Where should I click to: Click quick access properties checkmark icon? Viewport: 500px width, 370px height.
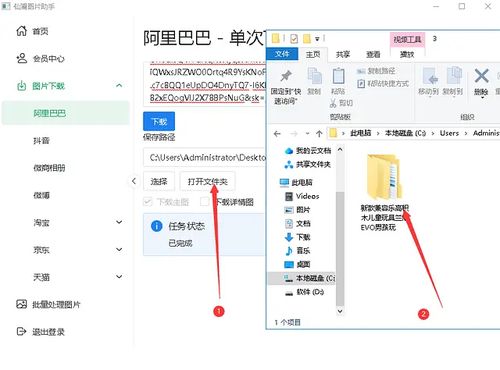tap(294, 39)
